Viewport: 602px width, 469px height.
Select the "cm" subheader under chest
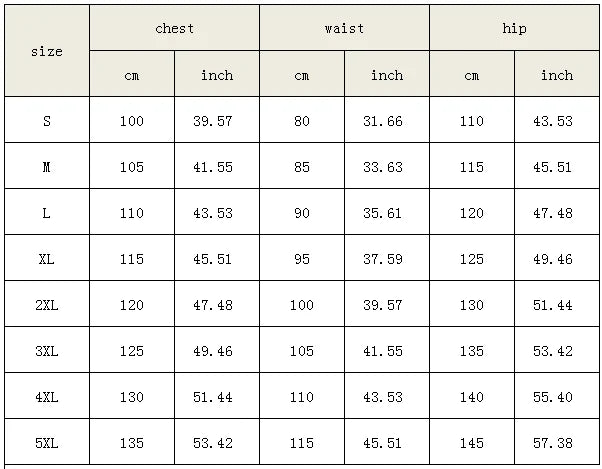click(132, 75)
